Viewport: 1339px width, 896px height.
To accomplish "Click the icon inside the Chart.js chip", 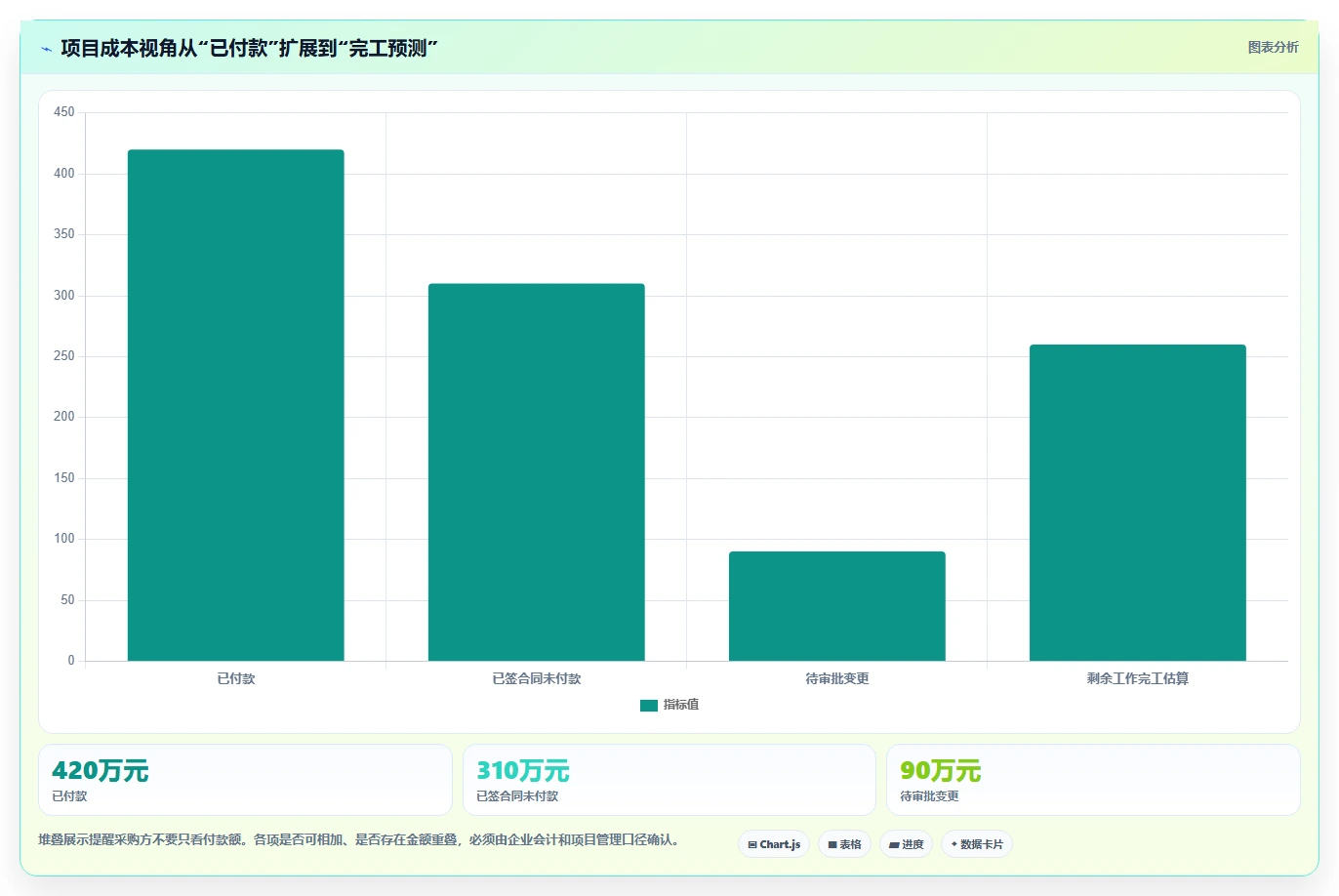I will (752, 845).
